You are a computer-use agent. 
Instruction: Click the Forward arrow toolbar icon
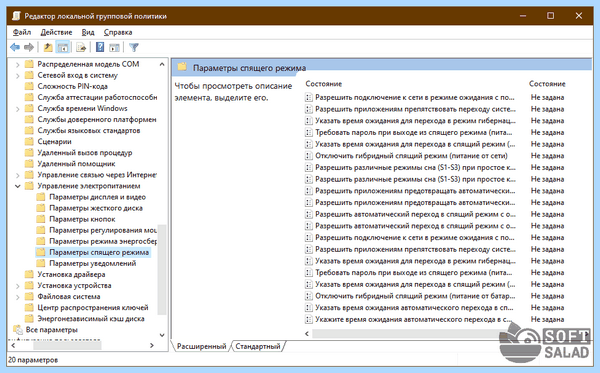coord(29,47)
